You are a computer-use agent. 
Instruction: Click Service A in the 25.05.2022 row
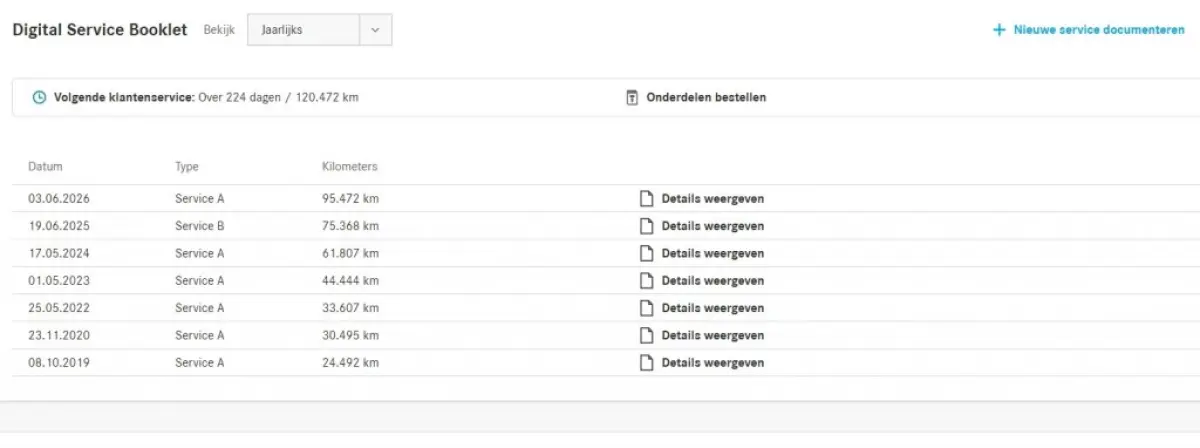tap(200, 308)
